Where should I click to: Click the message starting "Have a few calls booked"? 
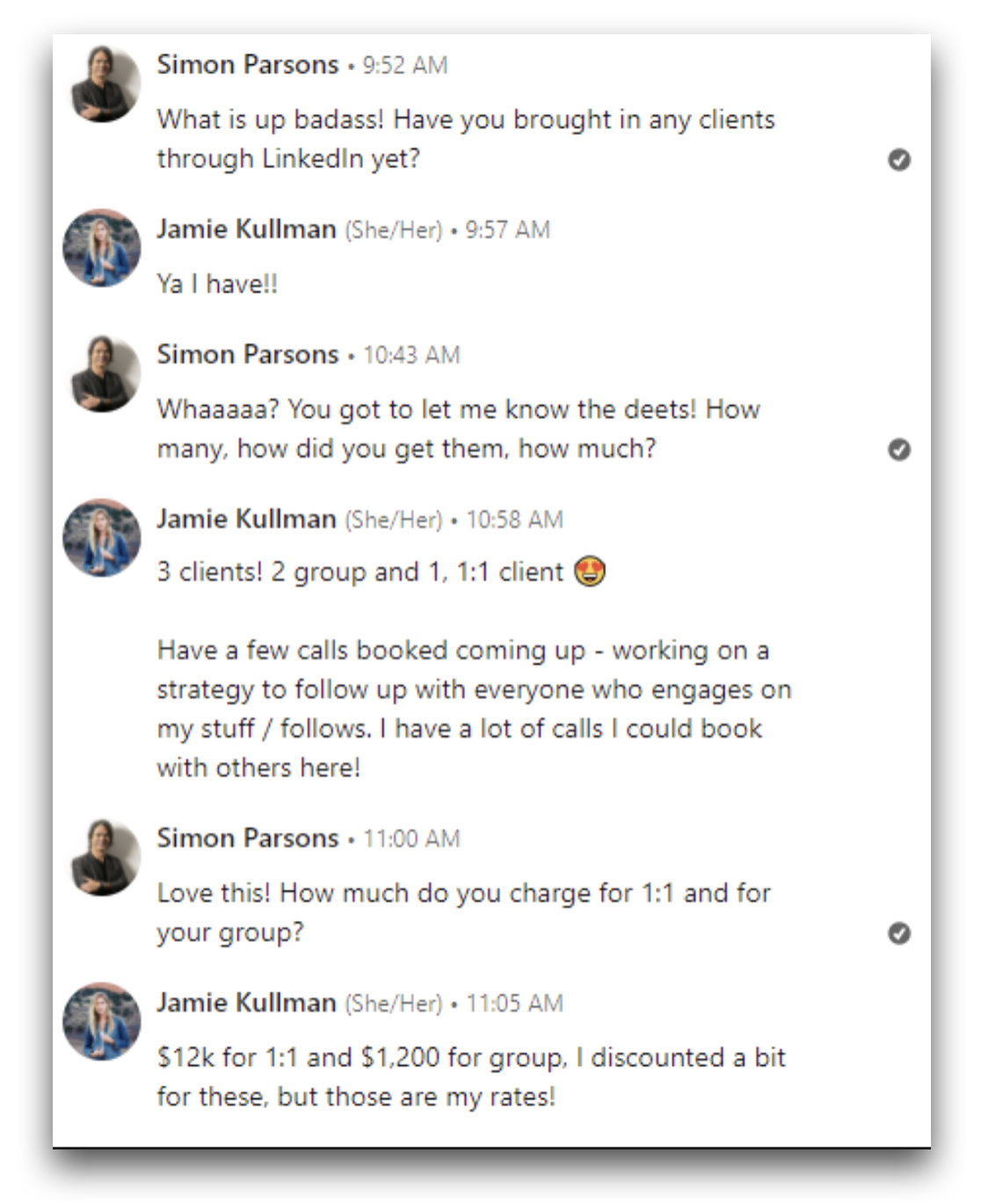click(x=473, y=708)
